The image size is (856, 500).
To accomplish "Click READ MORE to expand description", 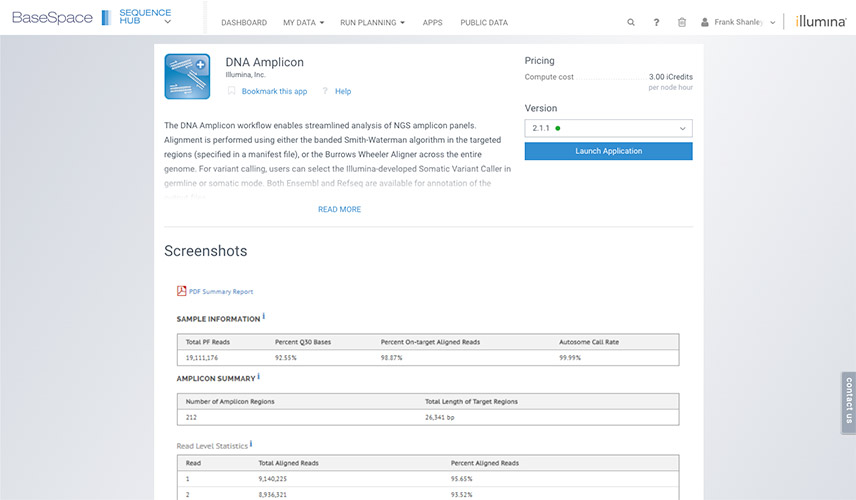I will [339, 209].
